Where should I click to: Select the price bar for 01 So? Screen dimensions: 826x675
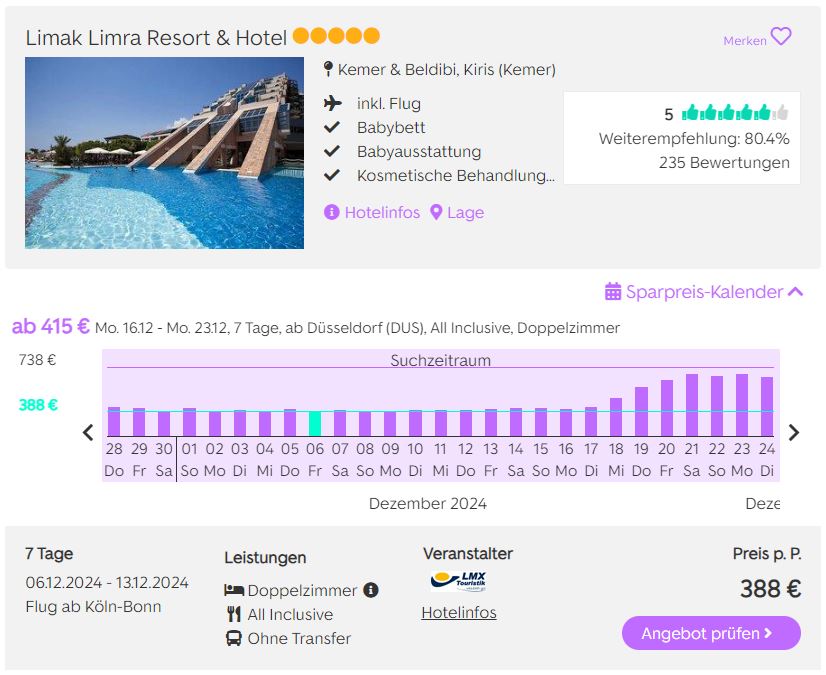click(190, 422)
